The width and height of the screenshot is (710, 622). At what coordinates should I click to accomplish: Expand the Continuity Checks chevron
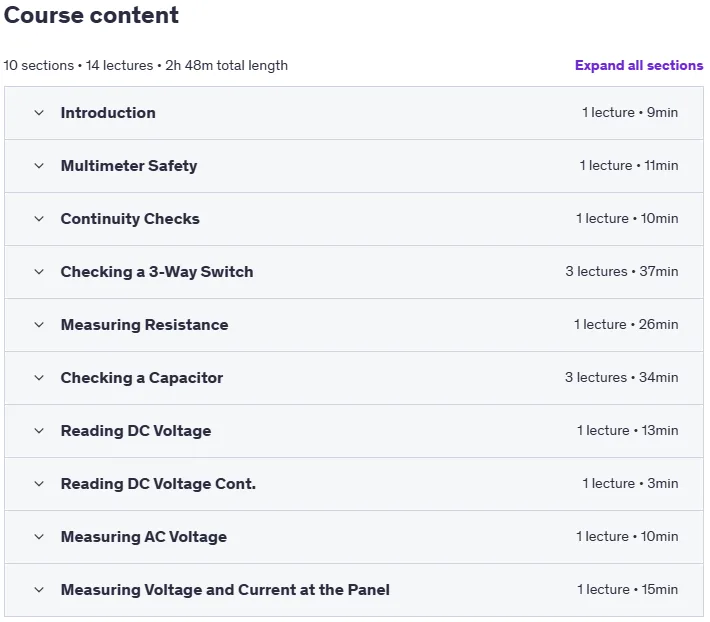click(x=39, y=219)
